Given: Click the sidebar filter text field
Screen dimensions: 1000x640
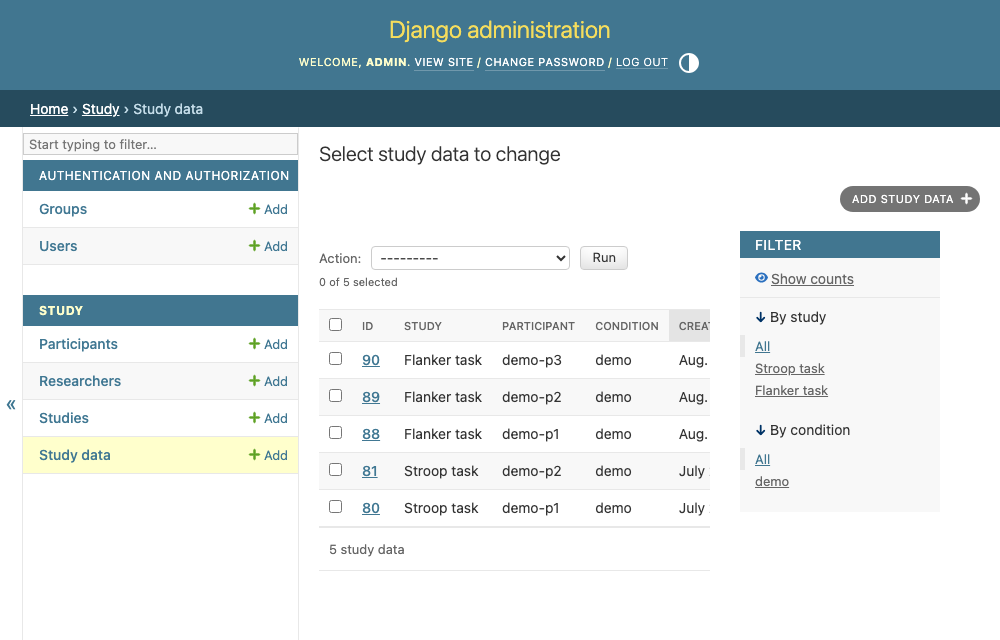Looking at the screenshot, I should tap(160, 144).
